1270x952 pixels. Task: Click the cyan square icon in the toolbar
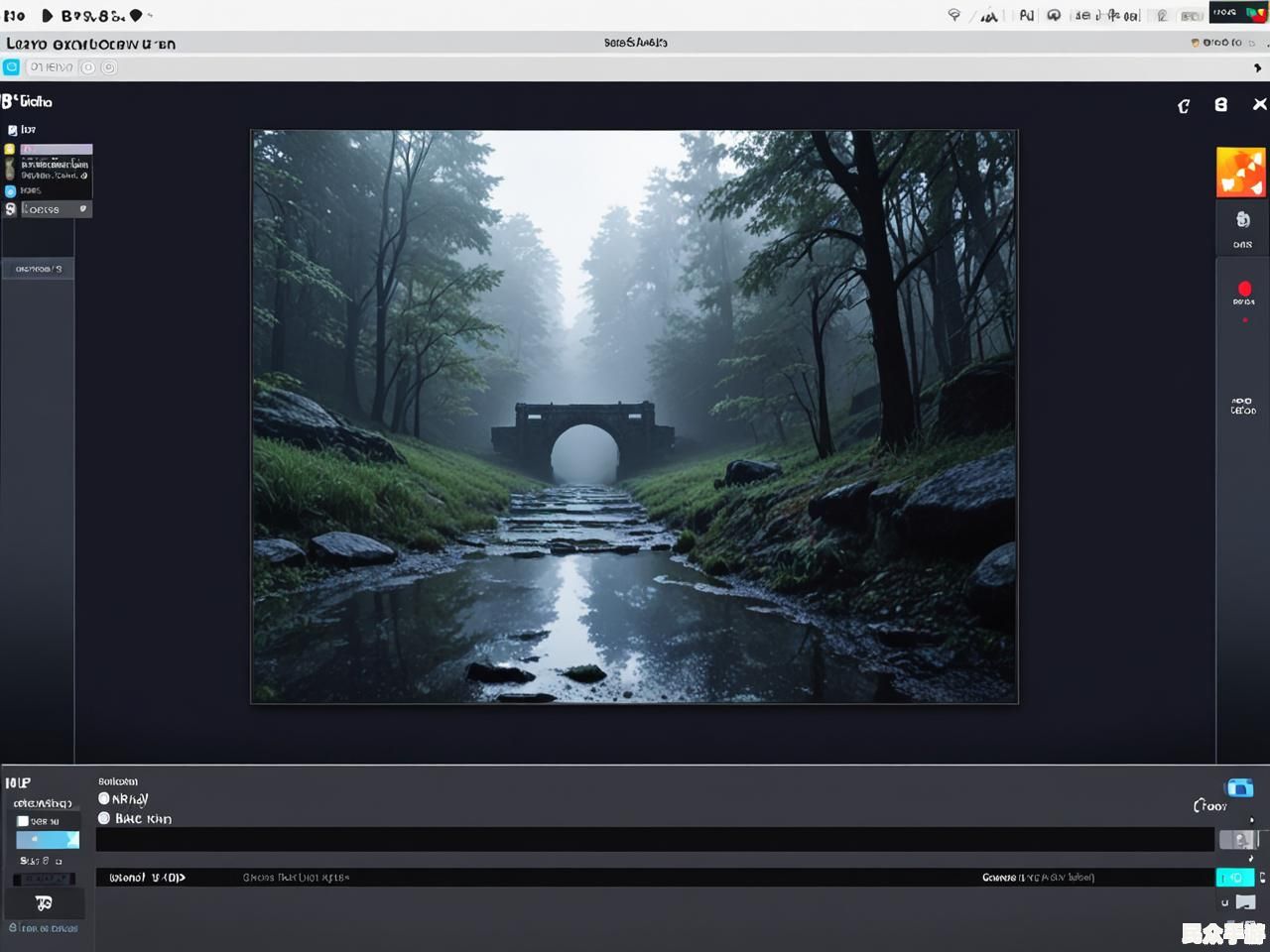coord(11,67)
